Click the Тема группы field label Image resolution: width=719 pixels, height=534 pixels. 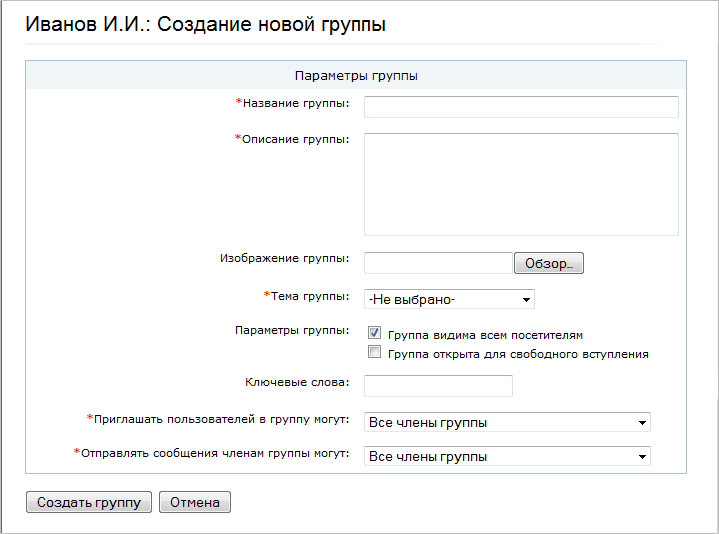tap(309, 296)
